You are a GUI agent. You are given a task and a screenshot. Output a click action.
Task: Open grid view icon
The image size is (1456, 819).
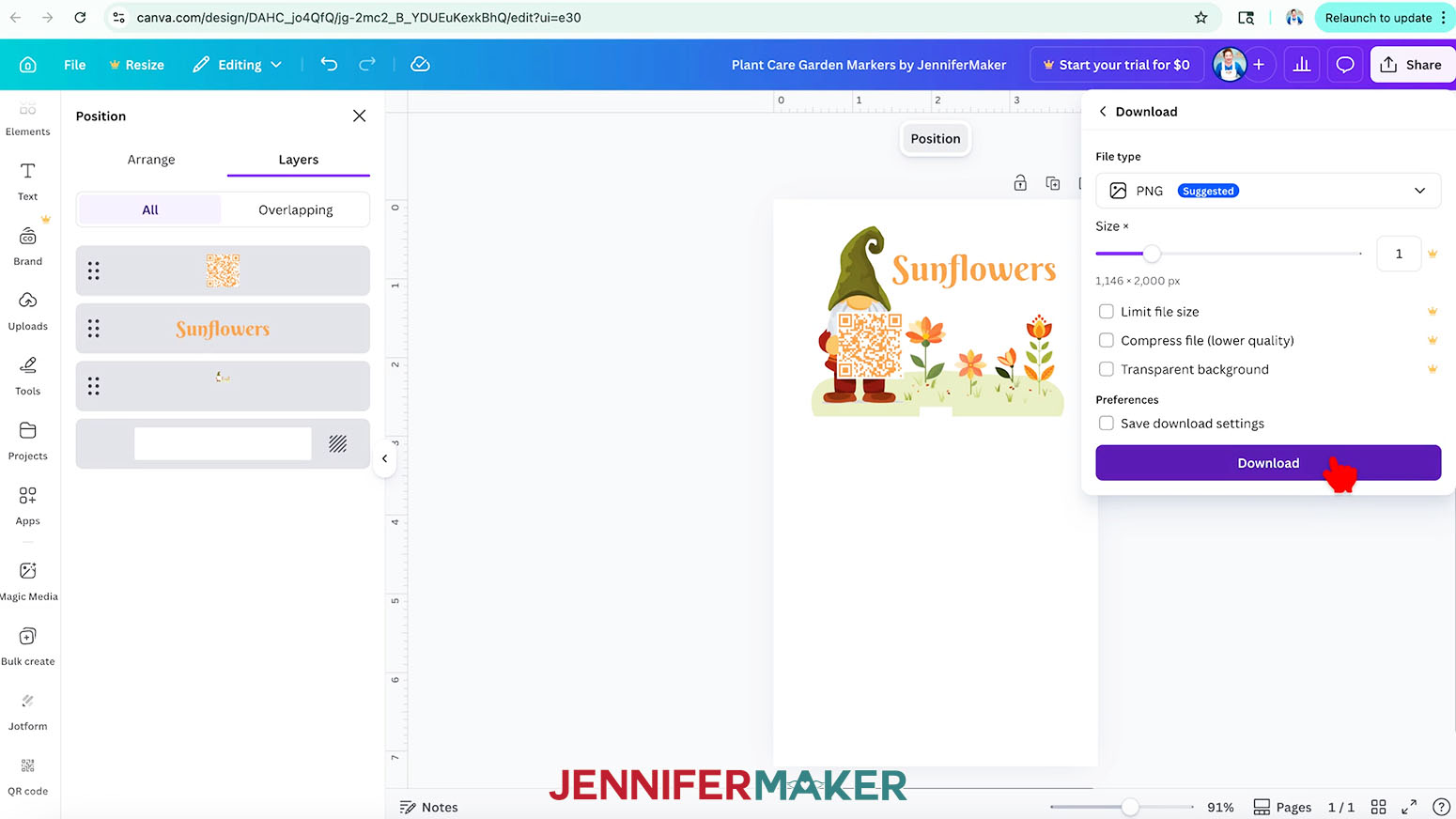(x=1378, y=807)
